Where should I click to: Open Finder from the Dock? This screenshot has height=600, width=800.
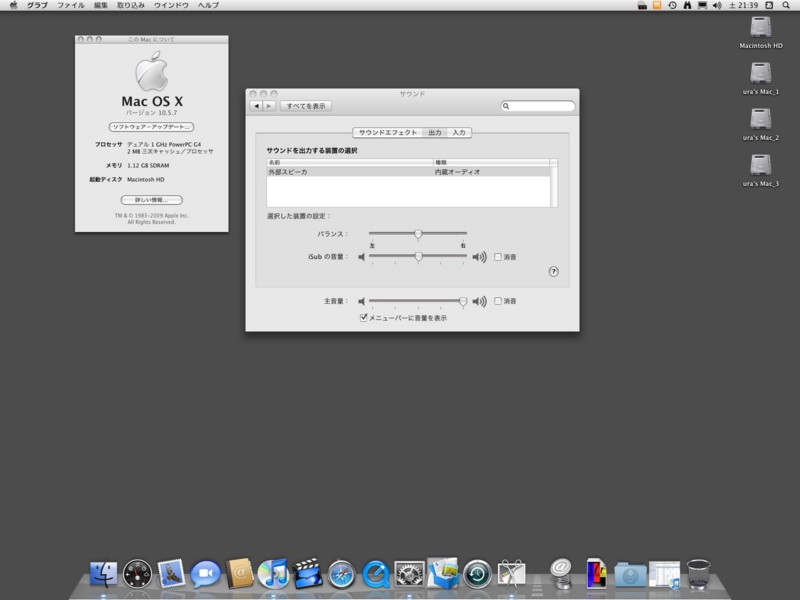[x=103, y=574]
